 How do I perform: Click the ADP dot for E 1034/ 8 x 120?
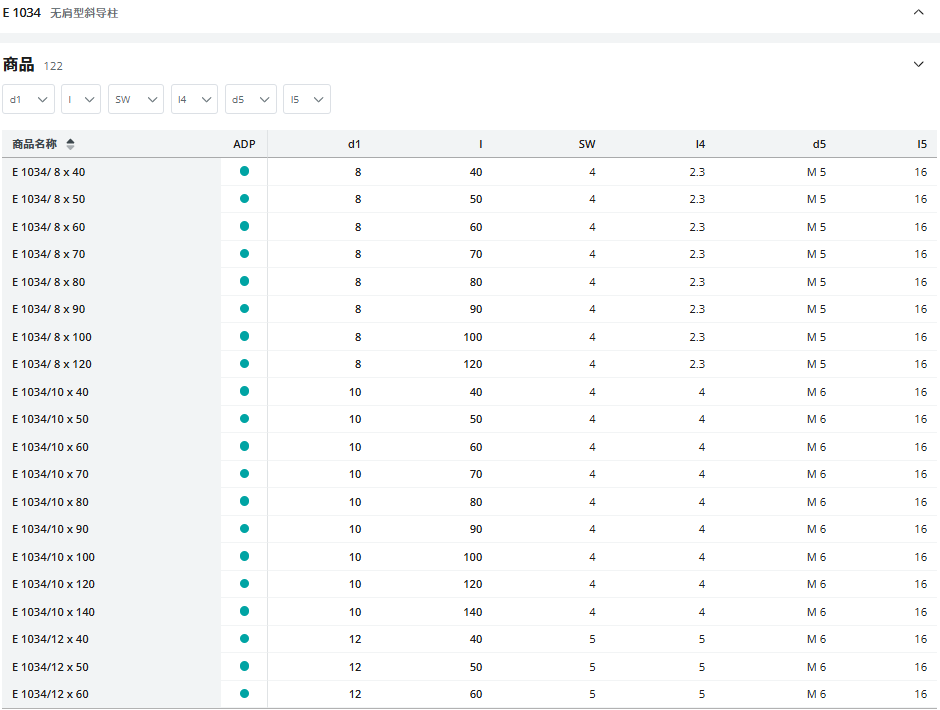coord(244,363)
